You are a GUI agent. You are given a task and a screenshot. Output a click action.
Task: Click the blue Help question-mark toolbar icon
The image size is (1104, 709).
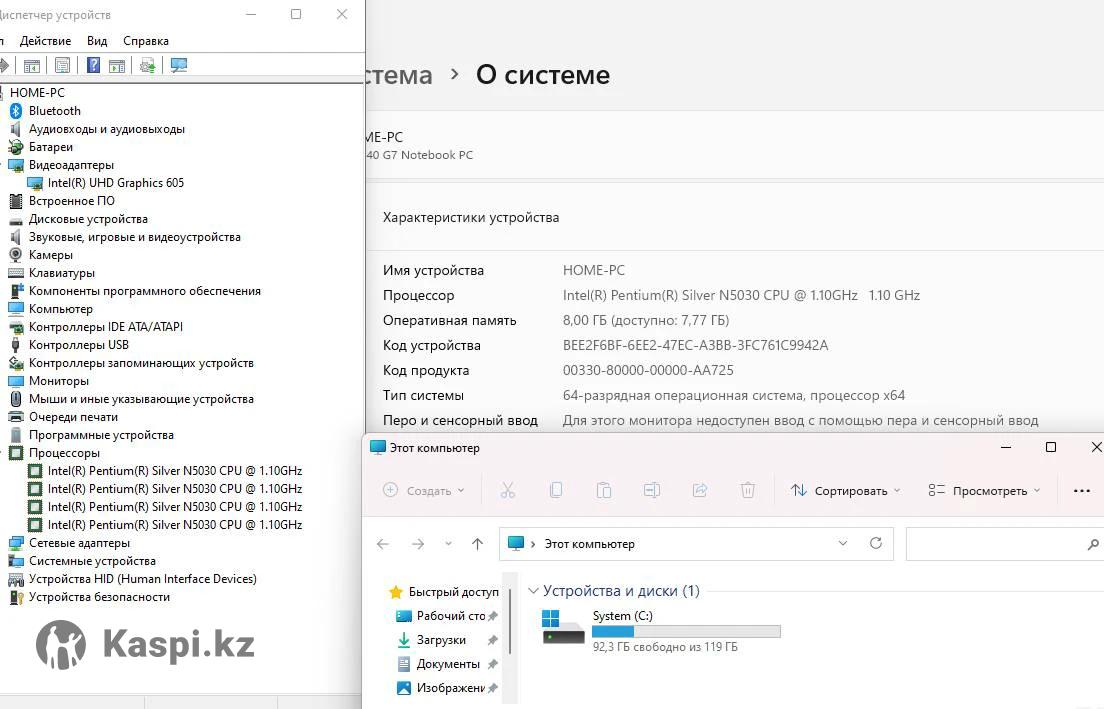click(x=93, y=66)
